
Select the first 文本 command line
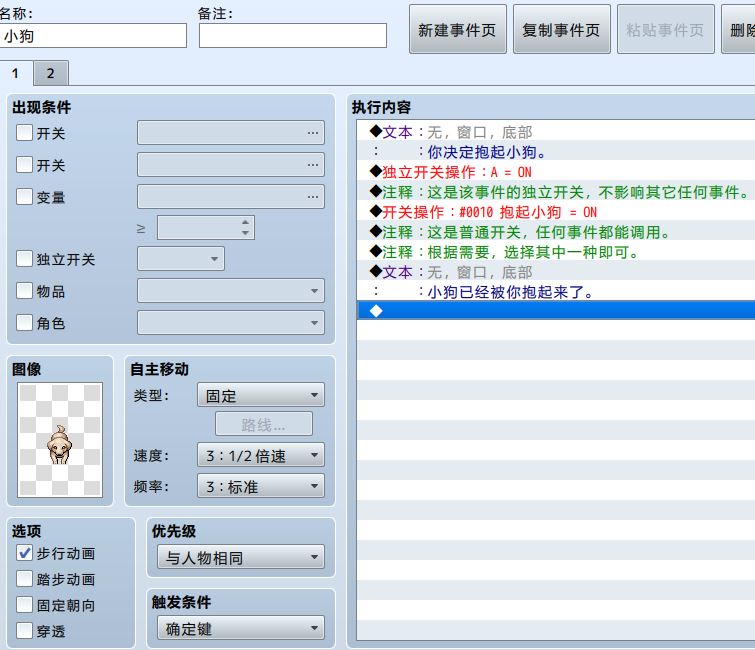556,131
